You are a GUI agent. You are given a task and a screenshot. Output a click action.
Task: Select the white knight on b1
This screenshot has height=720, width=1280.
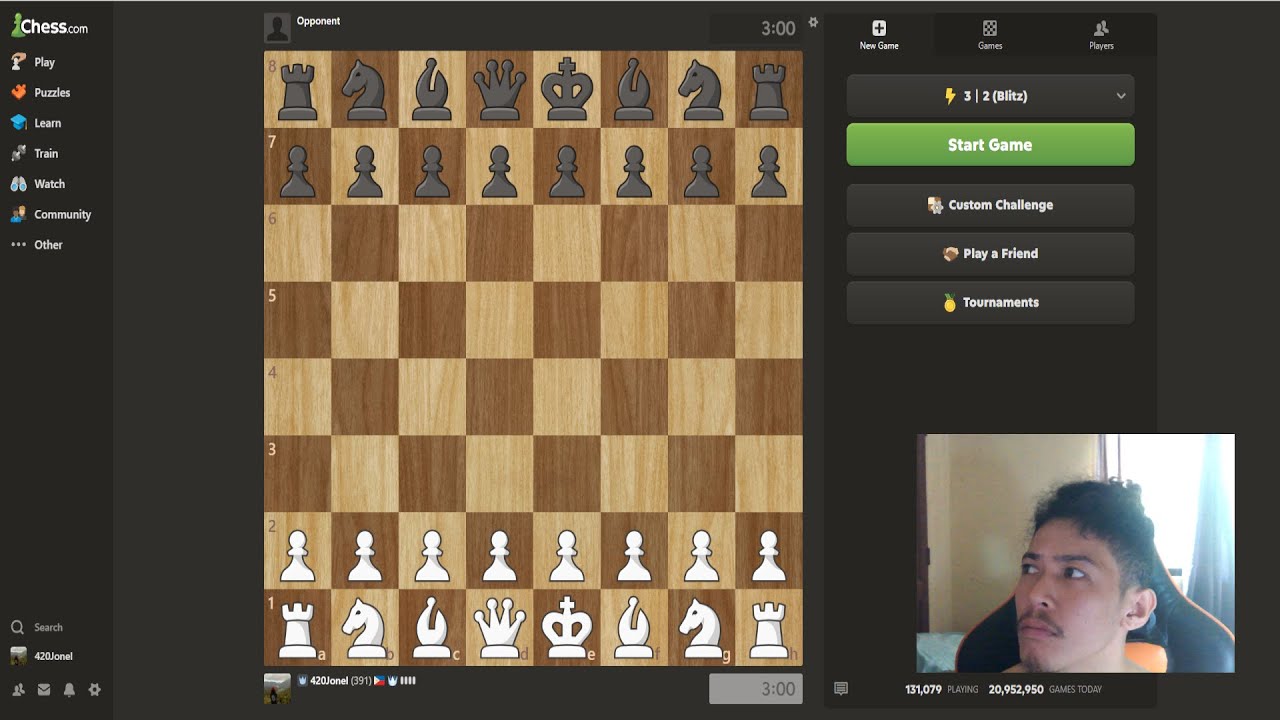click(x=365, y=627)
